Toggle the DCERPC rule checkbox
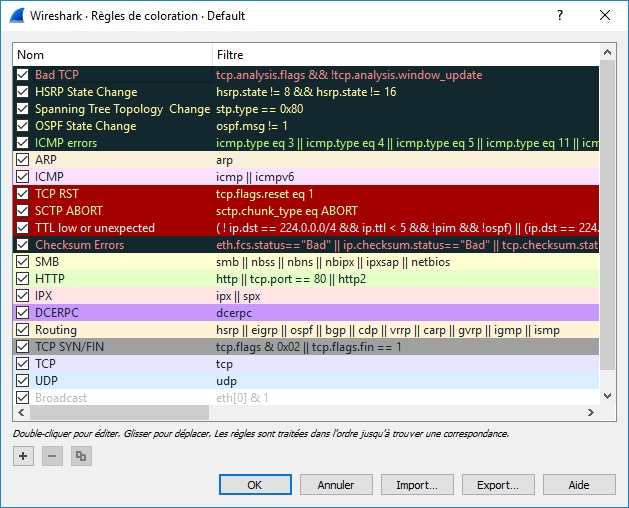 22,313
